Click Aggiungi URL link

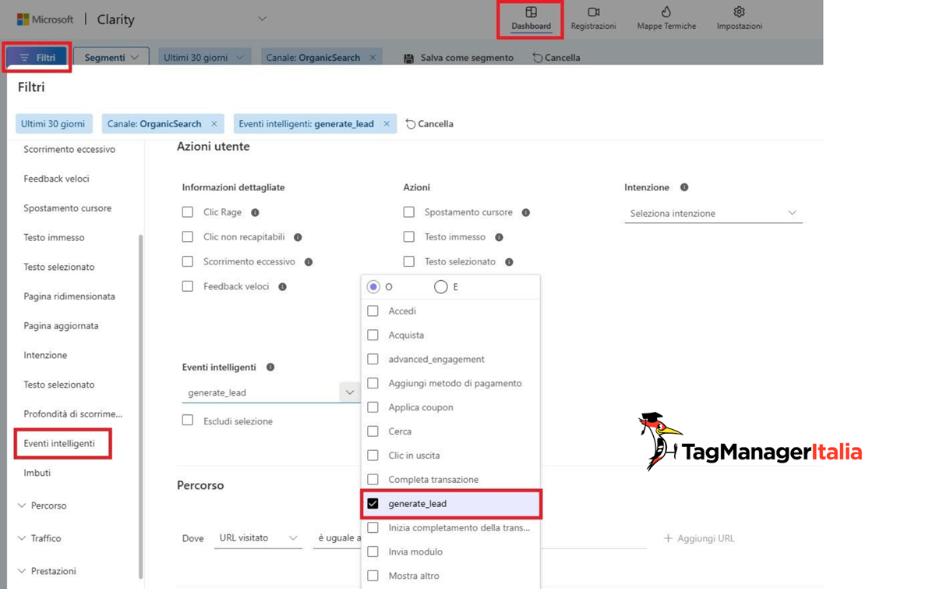[699, 538]
